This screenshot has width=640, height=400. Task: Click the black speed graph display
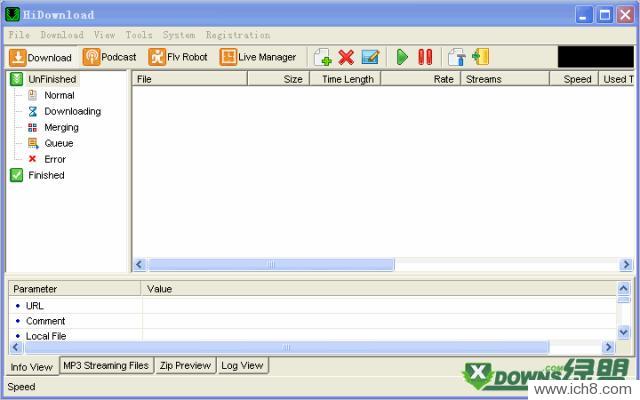coord(596,56)
